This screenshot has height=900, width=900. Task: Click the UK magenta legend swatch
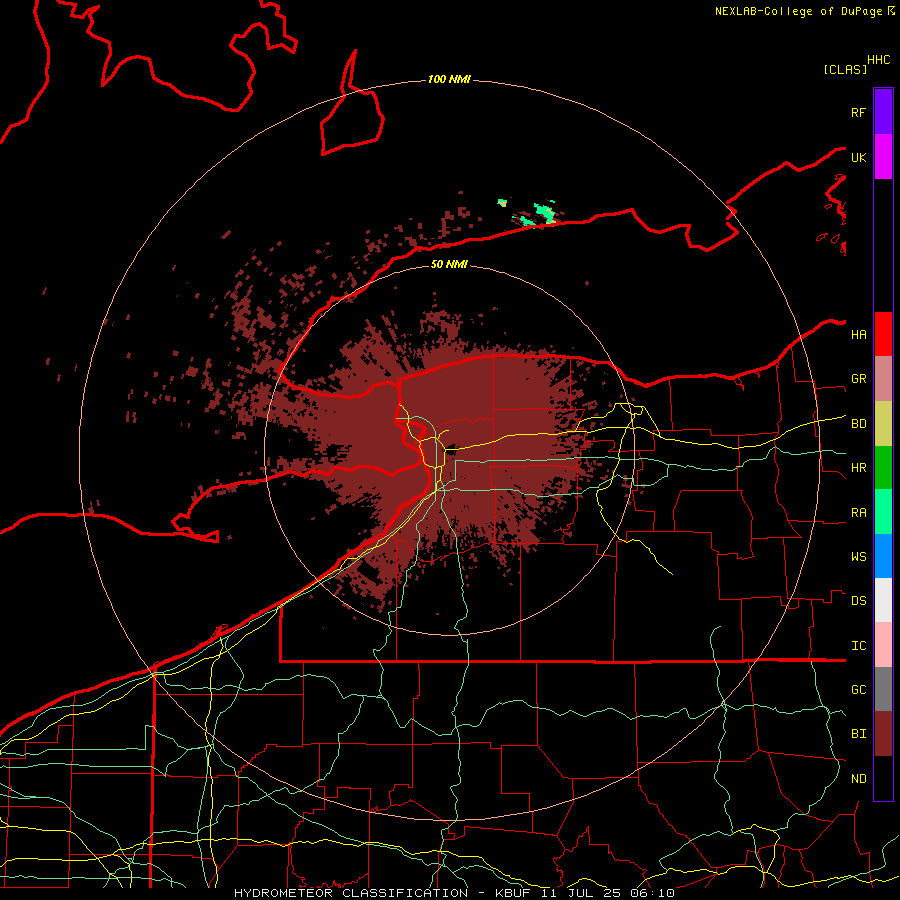(883, 157)
